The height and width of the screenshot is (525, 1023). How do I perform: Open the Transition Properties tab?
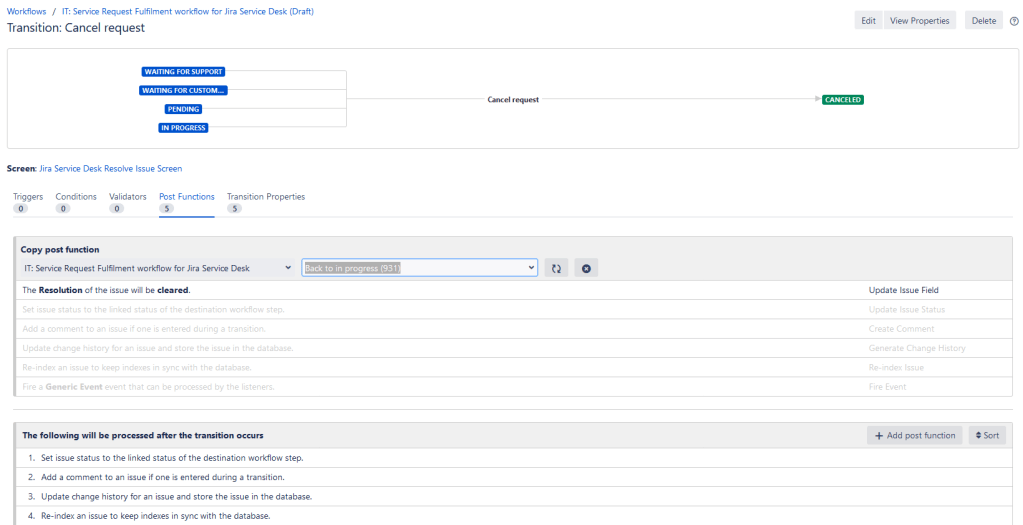[266, 197]
